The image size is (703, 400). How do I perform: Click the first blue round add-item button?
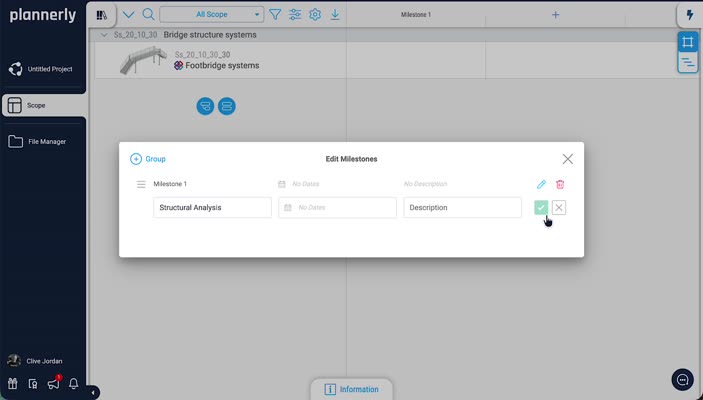tap(205, 106)
